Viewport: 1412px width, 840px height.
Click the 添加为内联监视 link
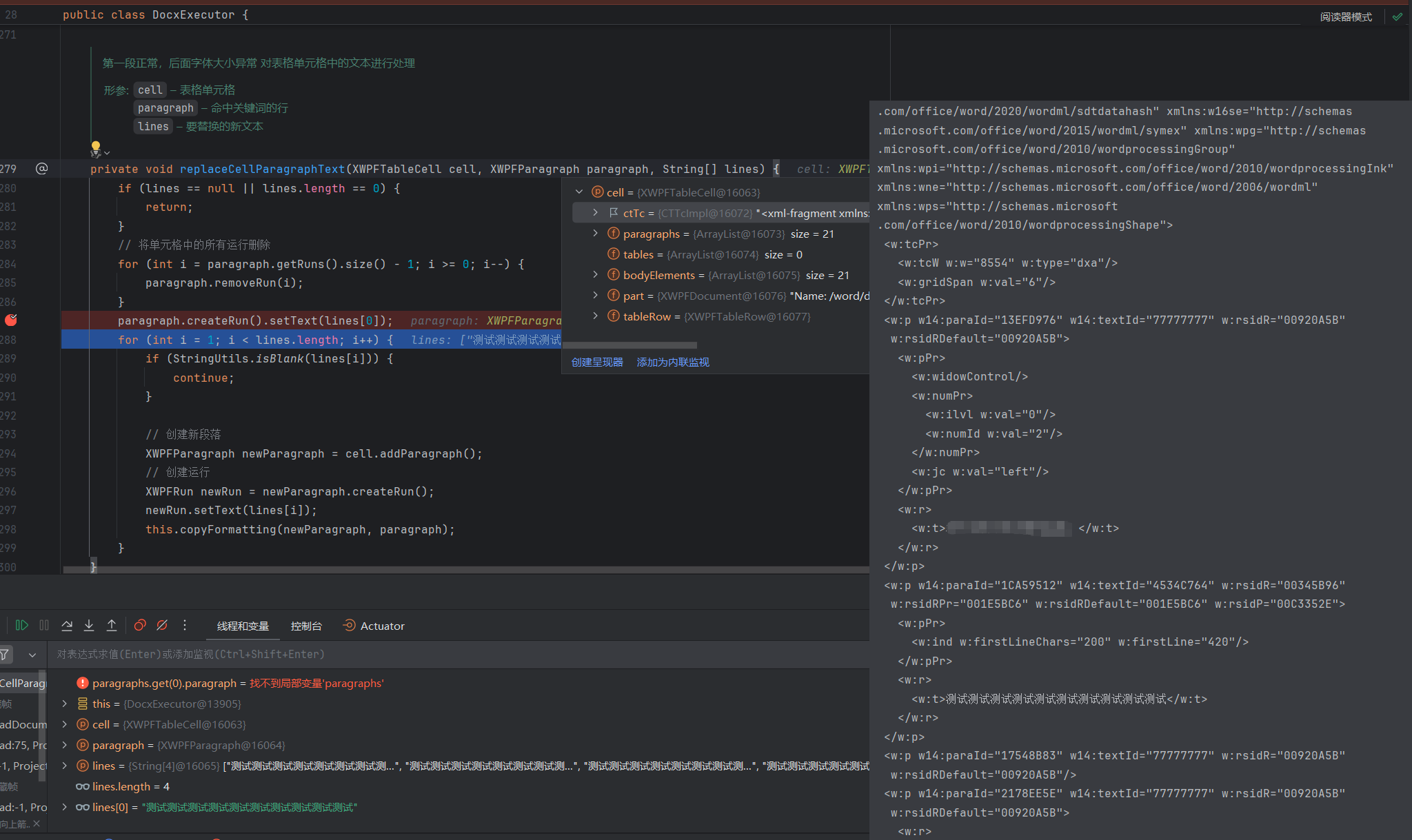tap(673, 362)
